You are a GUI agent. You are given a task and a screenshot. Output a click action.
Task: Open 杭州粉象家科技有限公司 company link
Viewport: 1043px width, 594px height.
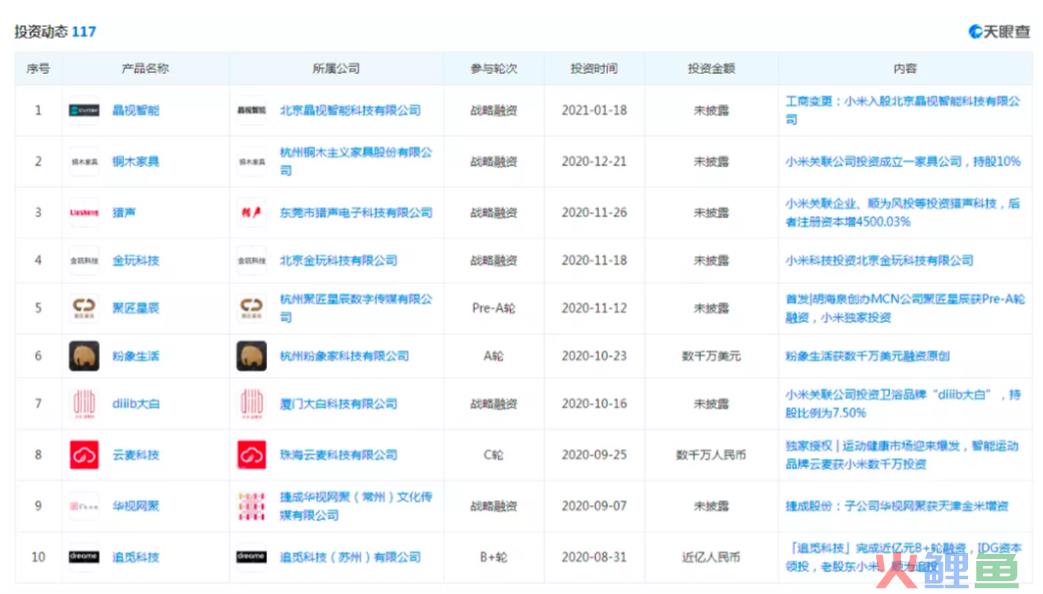345,356
